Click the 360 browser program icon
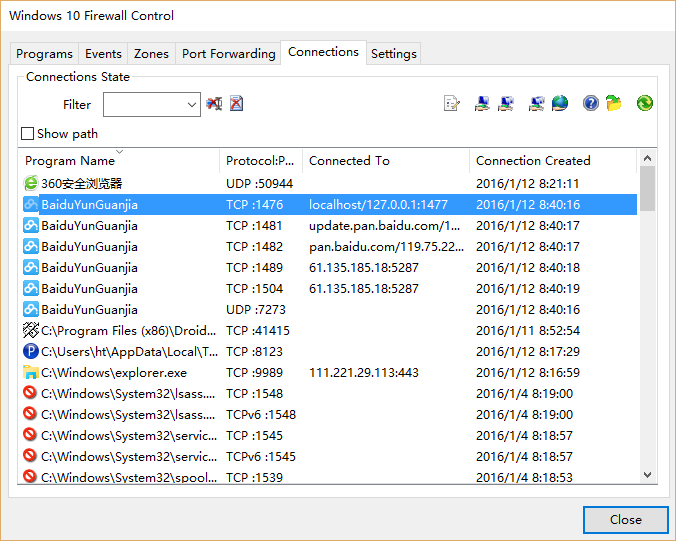The width and height of the screenshot is (676, 541). pyautogui.click(x=30, y=183)
